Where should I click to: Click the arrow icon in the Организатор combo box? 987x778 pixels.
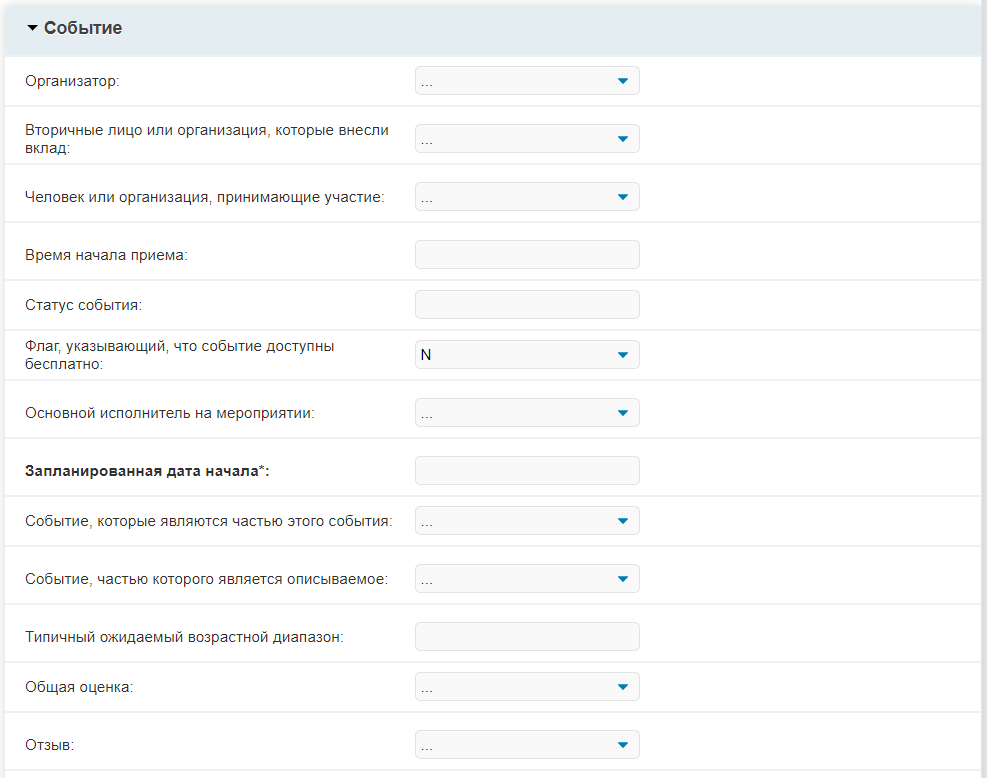pos(623,81)
